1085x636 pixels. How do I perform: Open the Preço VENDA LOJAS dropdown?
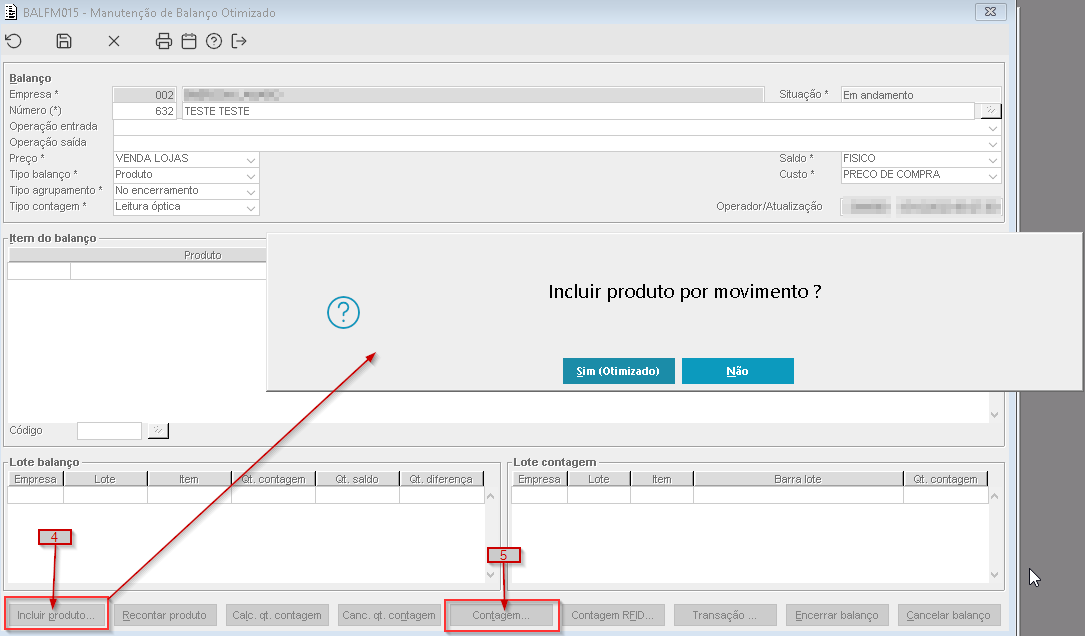click(250, 160)
